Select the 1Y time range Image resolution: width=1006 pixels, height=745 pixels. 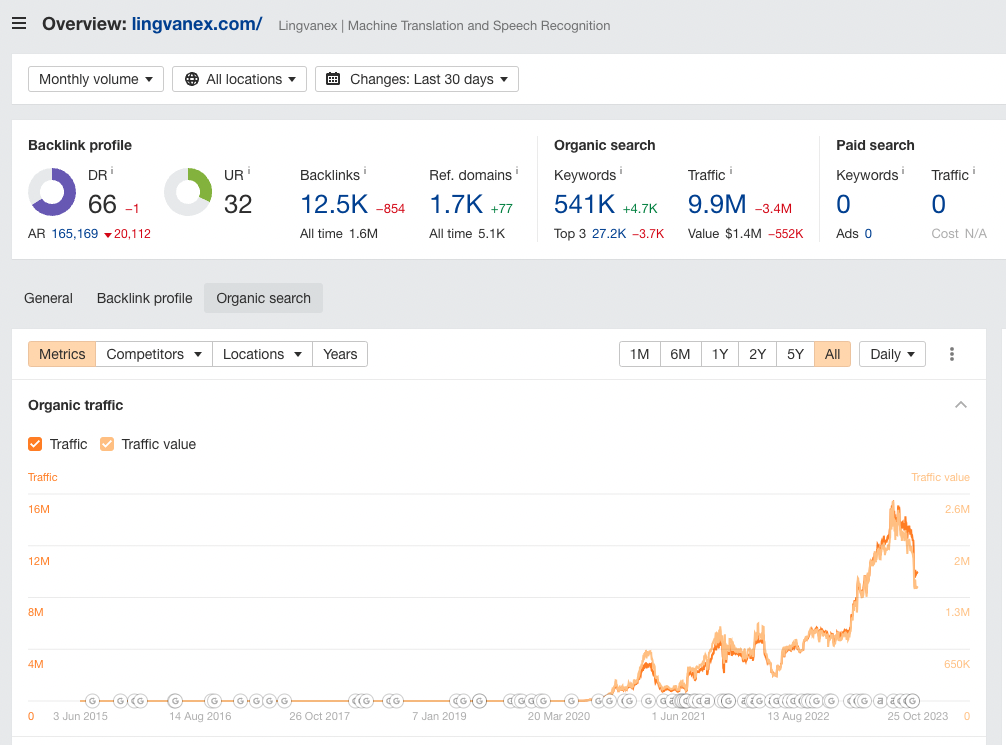719,354
